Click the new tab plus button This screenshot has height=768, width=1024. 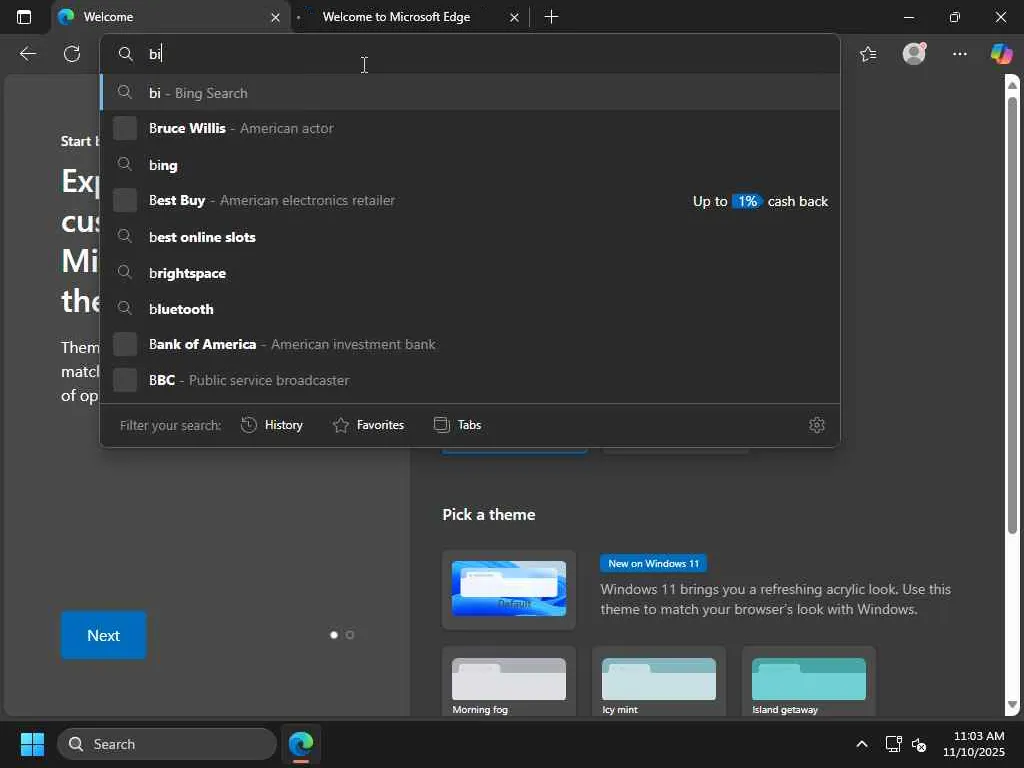(551, 17)
